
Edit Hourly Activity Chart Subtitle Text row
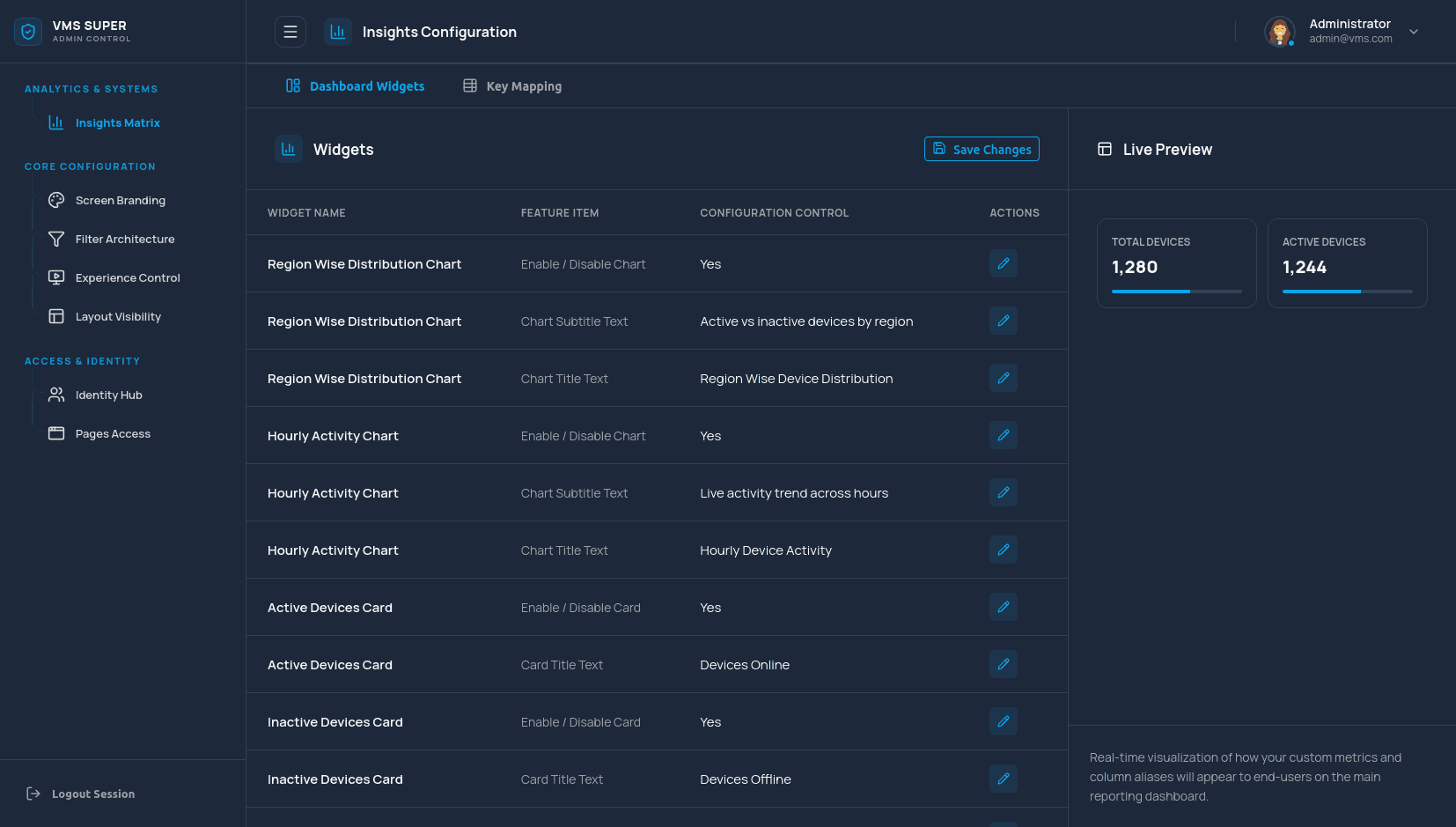pos(1003,492)
